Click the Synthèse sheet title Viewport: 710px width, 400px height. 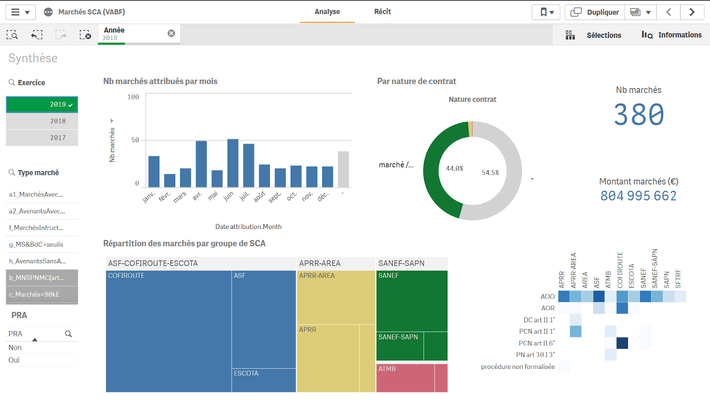click(x=33, y=58)
